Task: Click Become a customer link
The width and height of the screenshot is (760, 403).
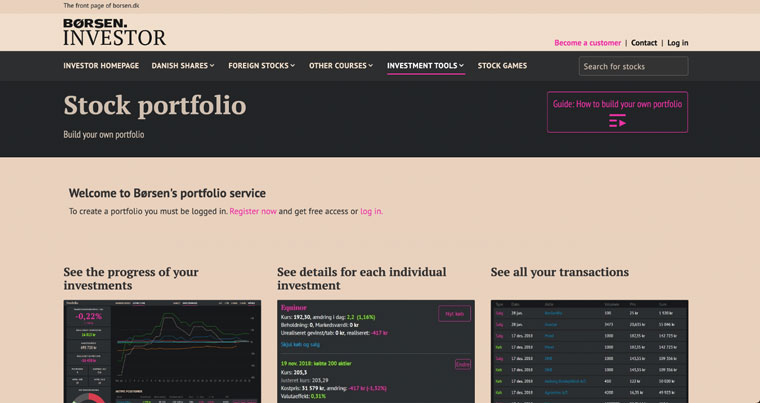Action: (587, 43)
